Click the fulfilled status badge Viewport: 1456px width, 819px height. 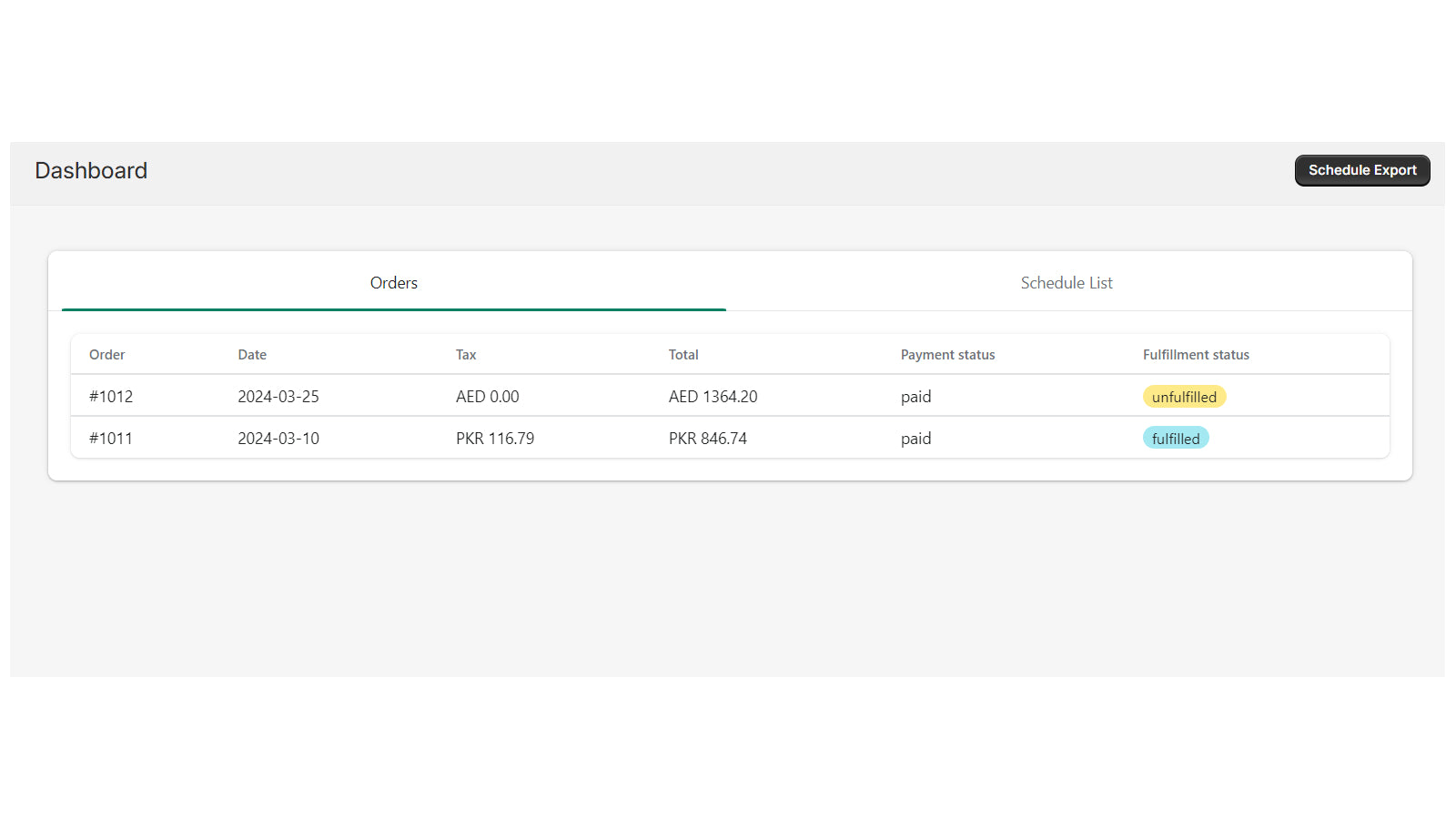click(1176, 438)
